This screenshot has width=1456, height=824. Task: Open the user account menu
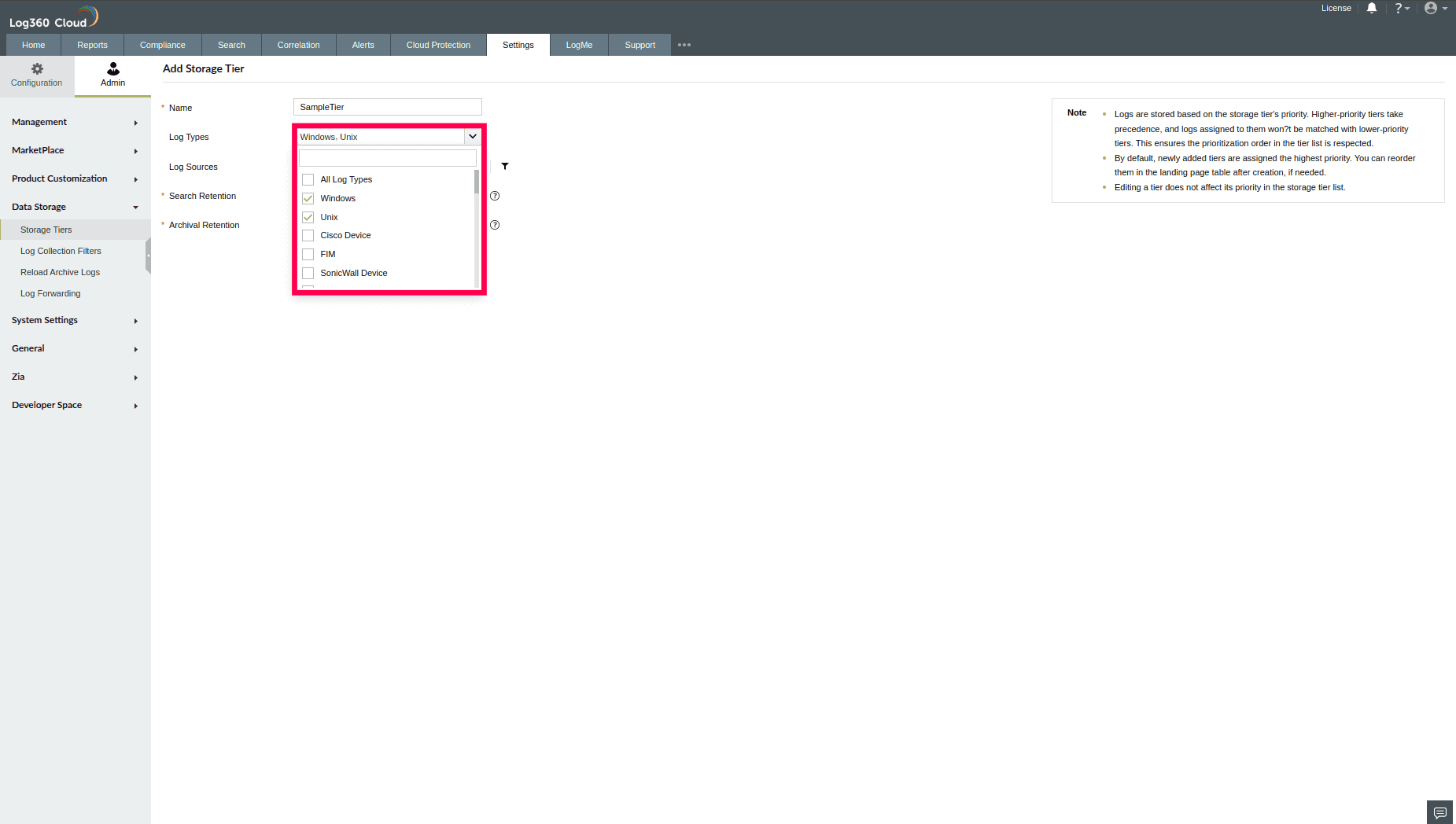(x=1431, y=8)
